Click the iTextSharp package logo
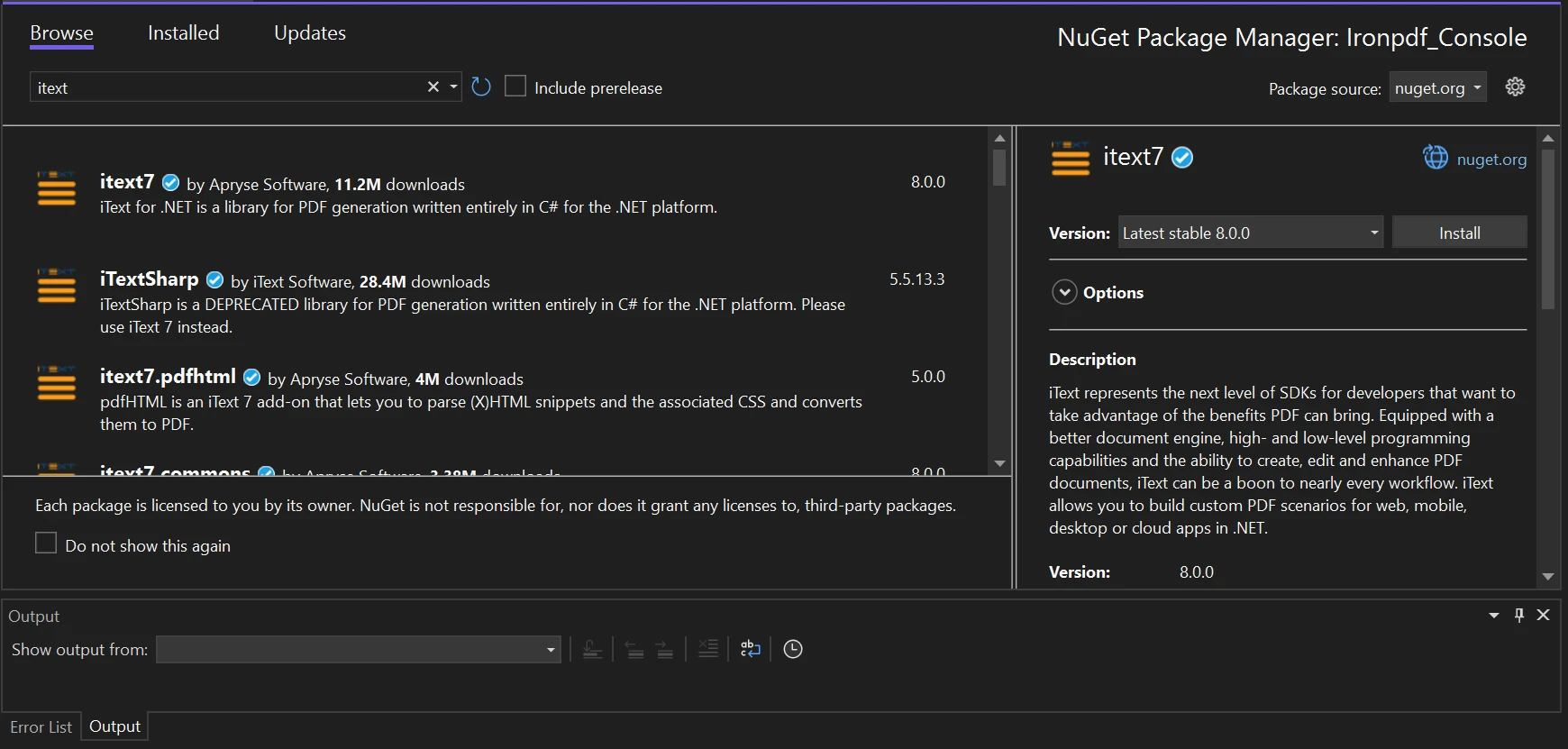 click(56, 286)
